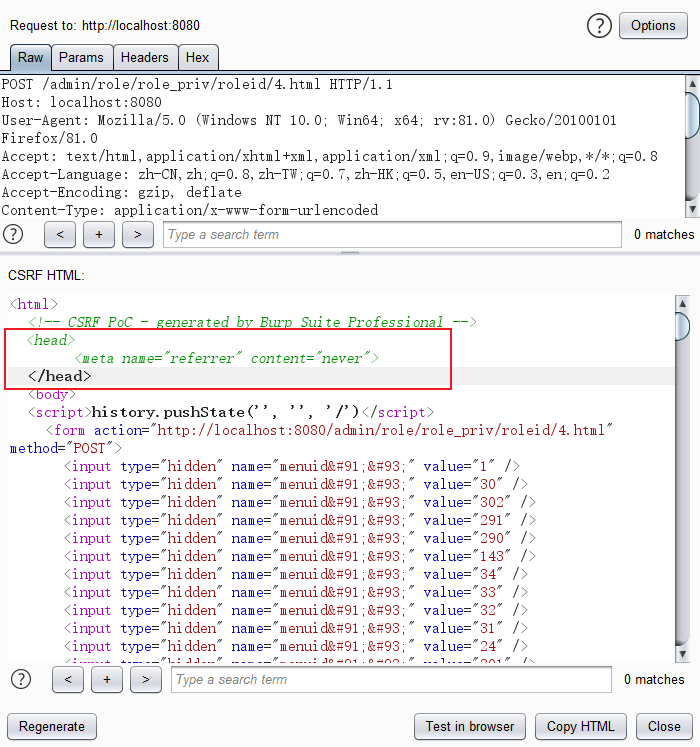The height and width of the screenshot is (747, 700).
Task: Click scroll down arrow of request pane
Action: (692, 209)
